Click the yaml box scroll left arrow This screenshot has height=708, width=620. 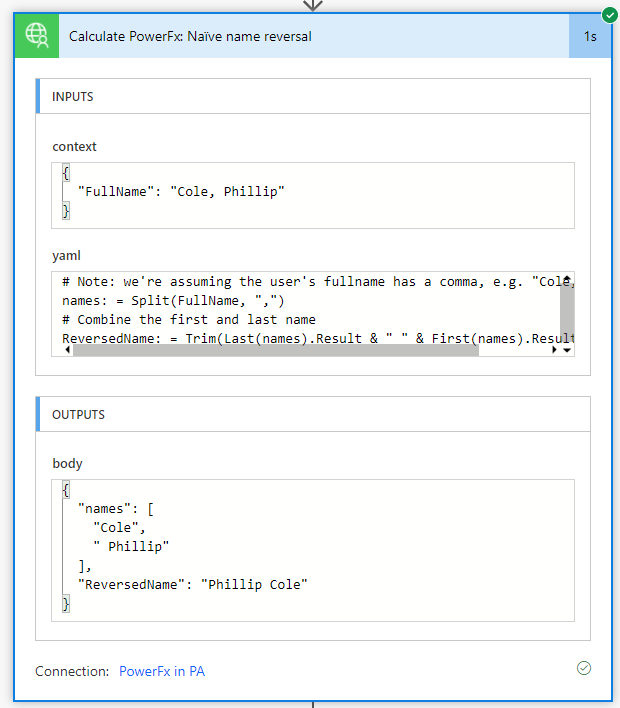68,349
